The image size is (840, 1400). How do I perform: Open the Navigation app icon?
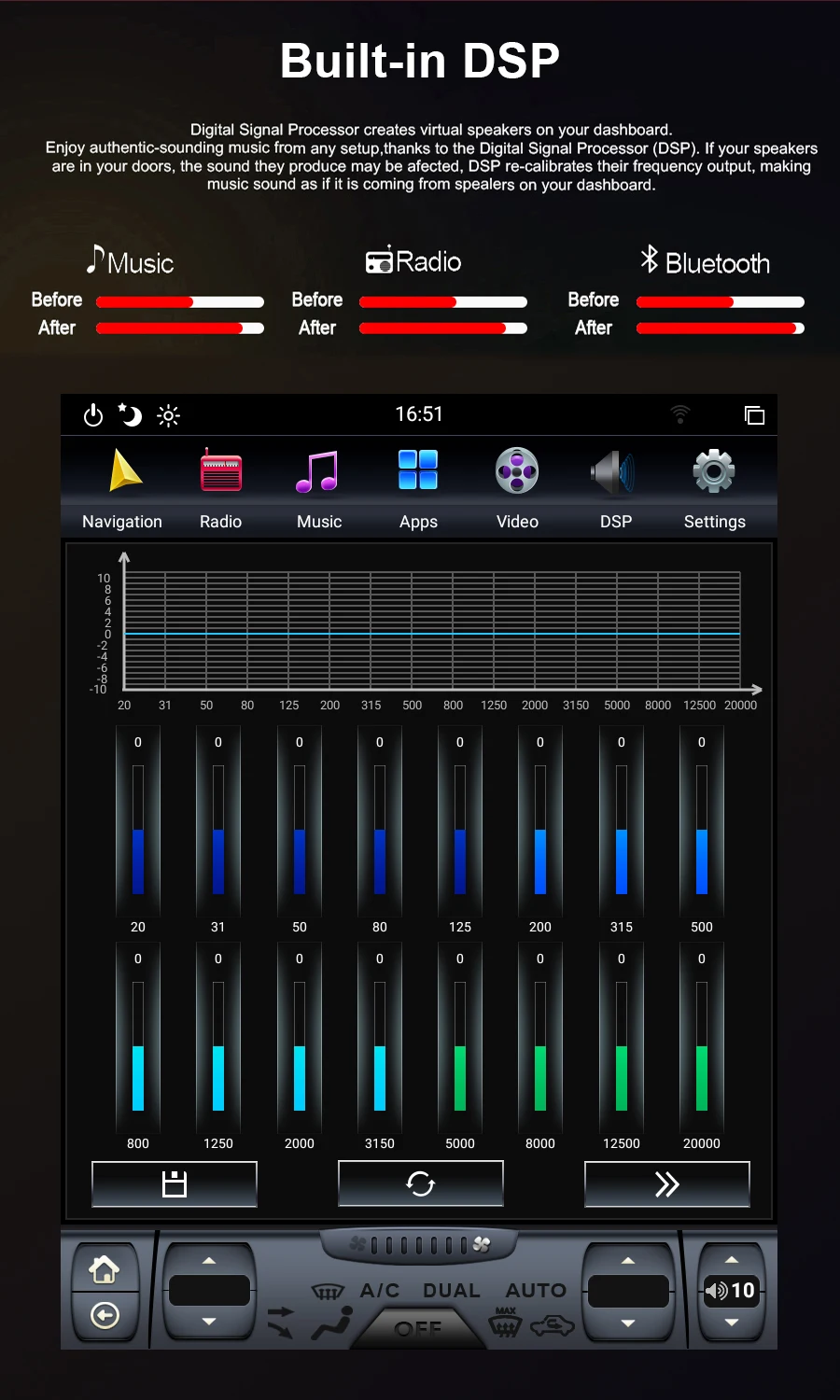[125, 470]
